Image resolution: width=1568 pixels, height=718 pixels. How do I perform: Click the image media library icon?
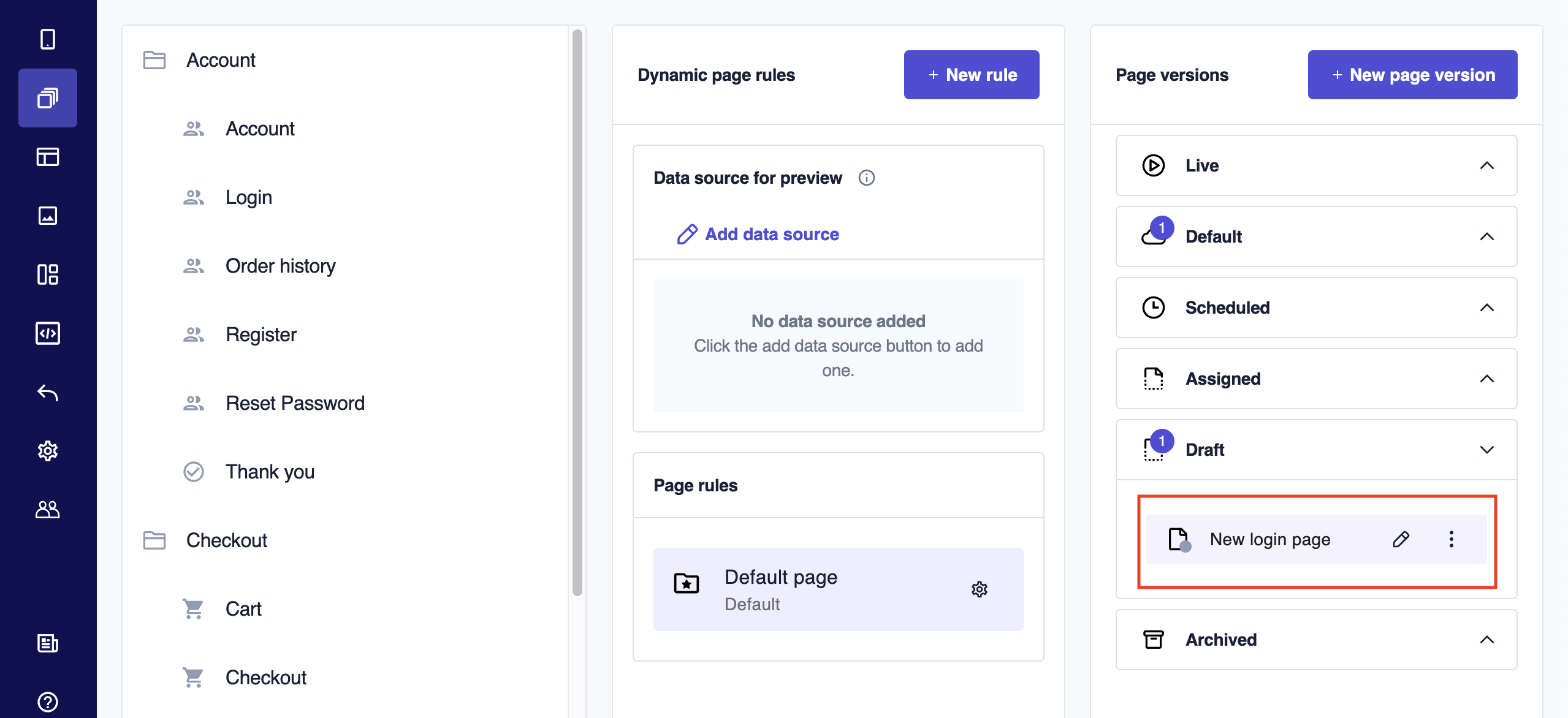point(48,216)
